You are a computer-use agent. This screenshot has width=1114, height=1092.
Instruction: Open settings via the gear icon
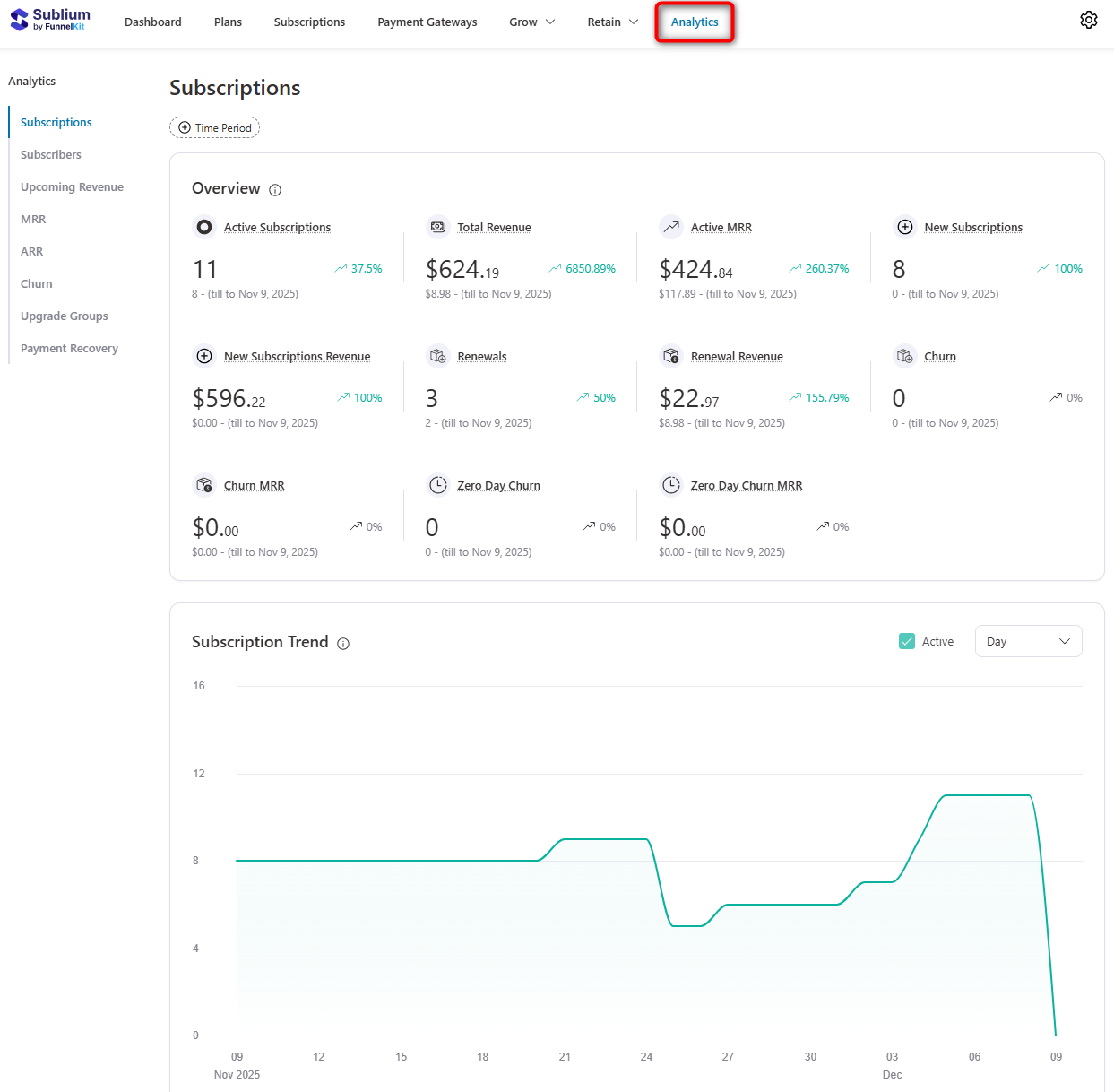click(1088, 20)
